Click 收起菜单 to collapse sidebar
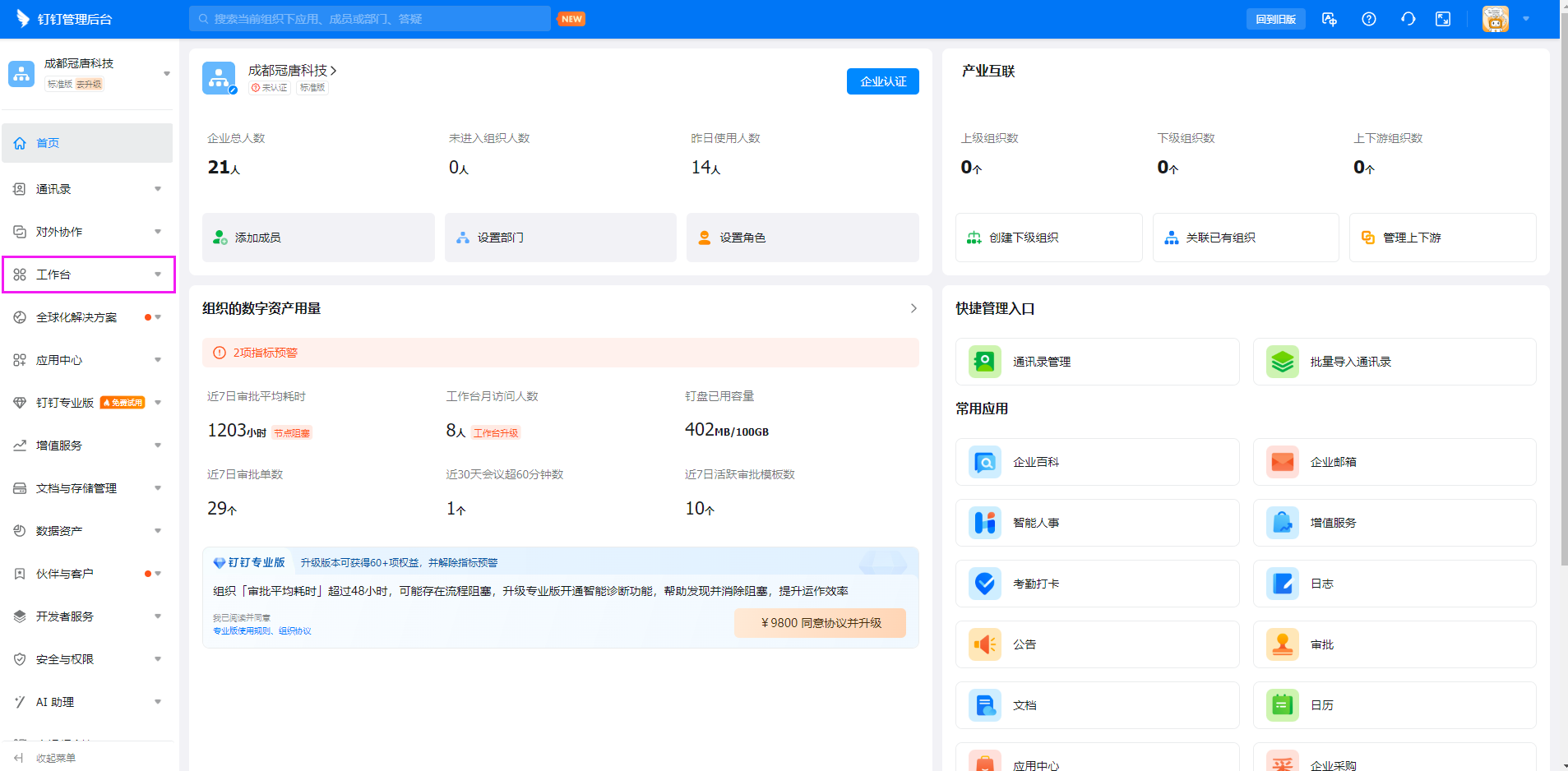1568x771 pixels. (x=47, y=758)
